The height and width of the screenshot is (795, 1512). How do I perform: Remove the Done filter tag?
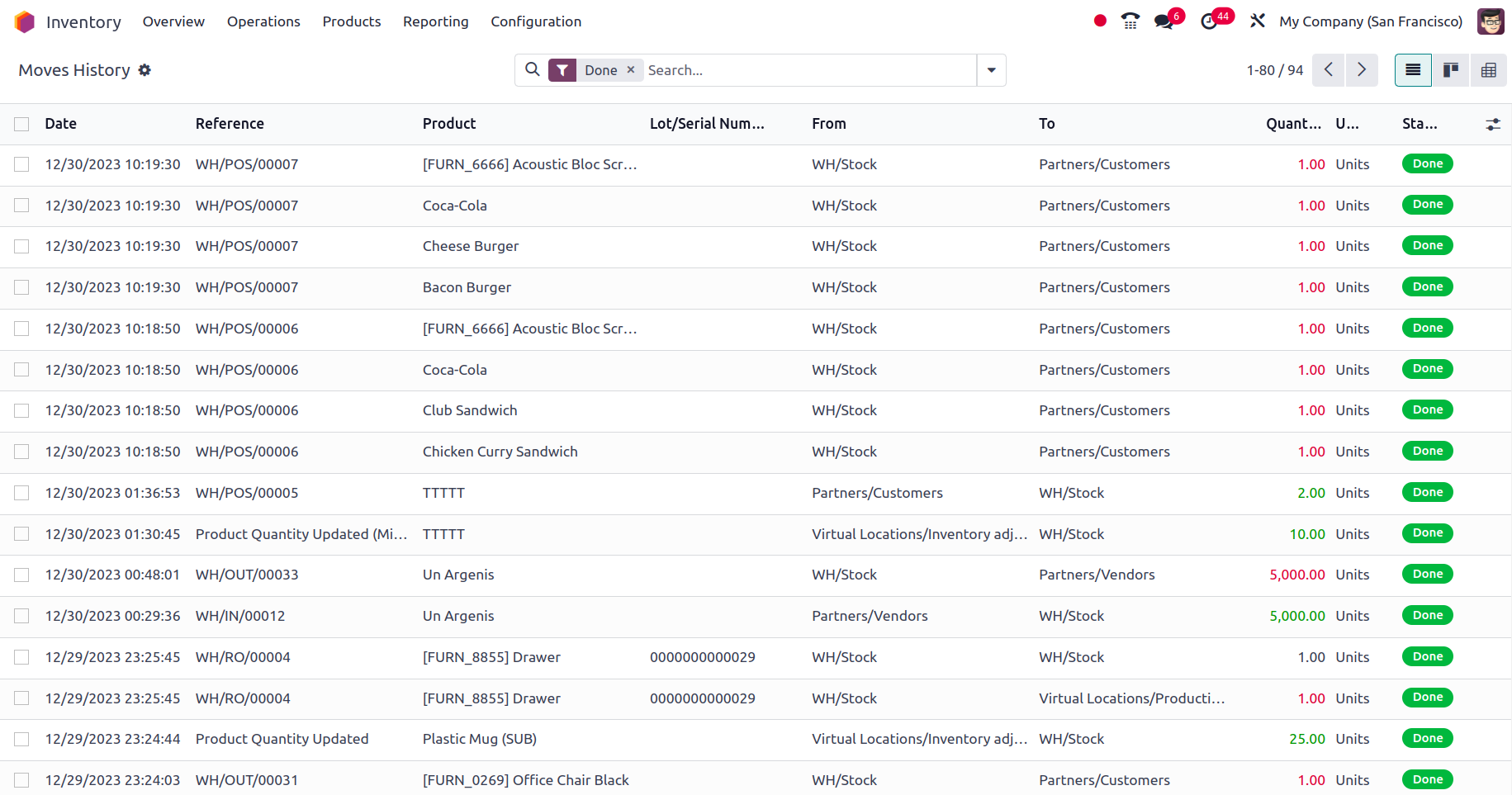tap(631, 70)
